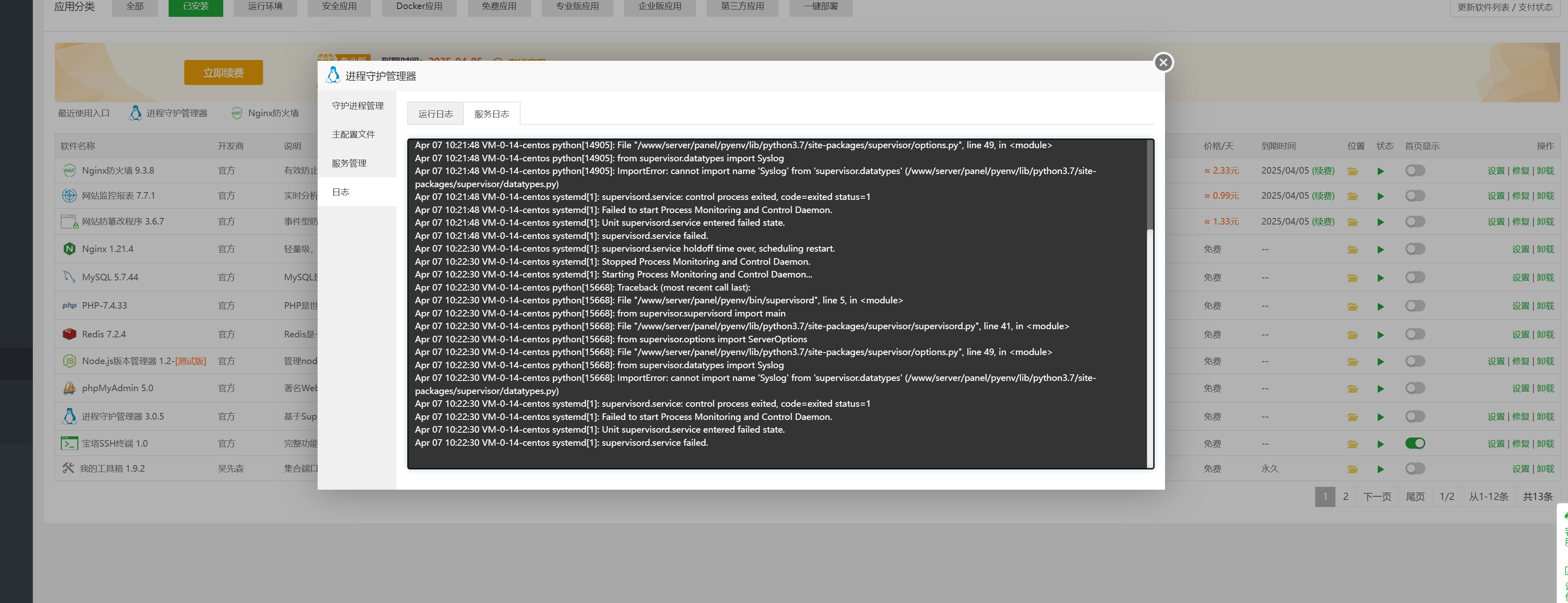1568x603 pixels.
Task: Click status play icon for phpMyAdmin row
Action: point(1380,389)
